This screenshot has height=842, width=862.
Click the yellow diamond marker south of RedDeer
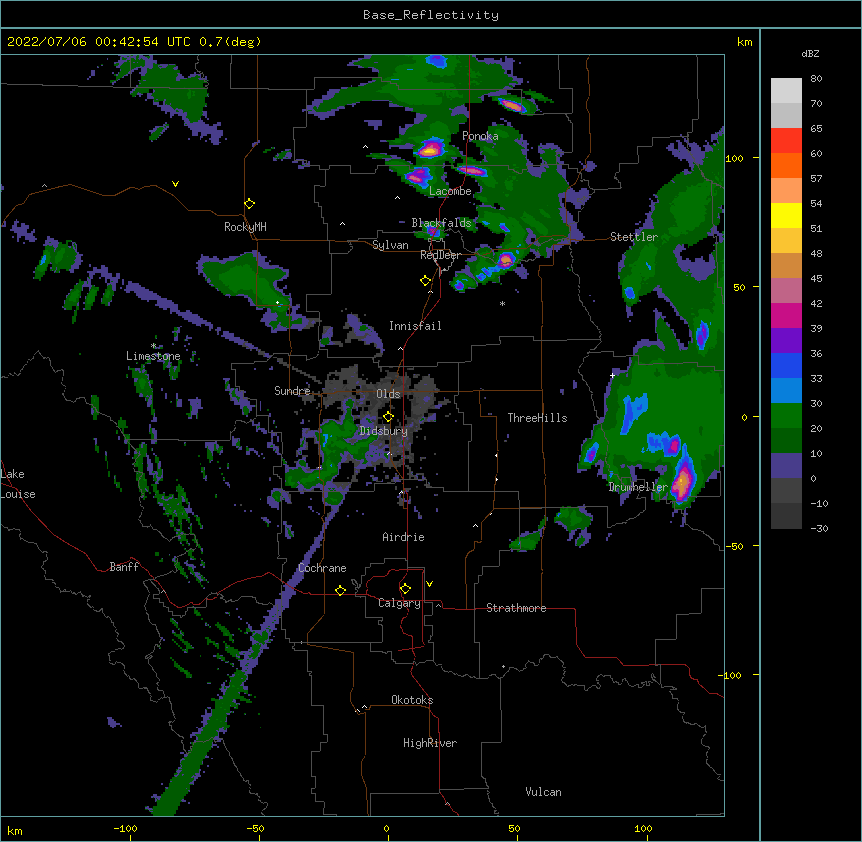coord(426,281)
